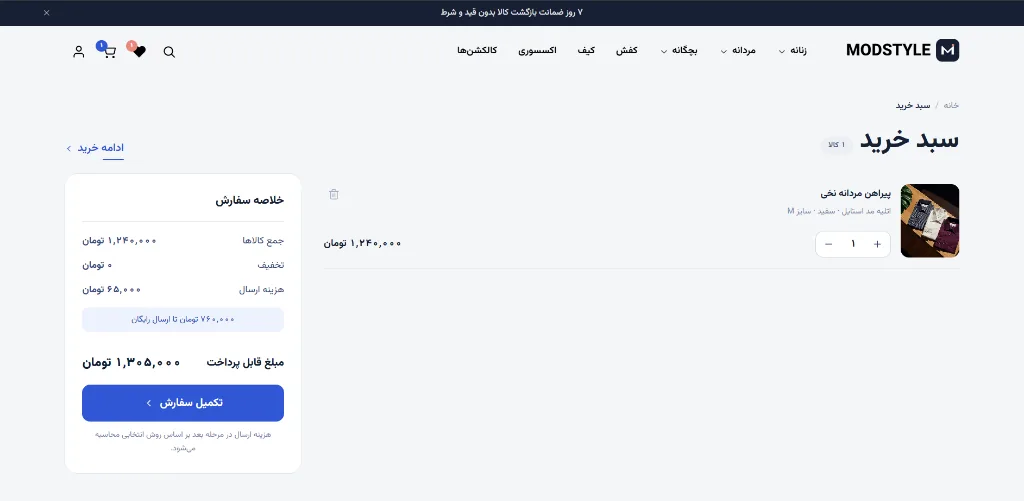Open the کالکشن‌ها menu item
The width and height of the screenshot is (1024, 501).
click(x=477, y=50)
